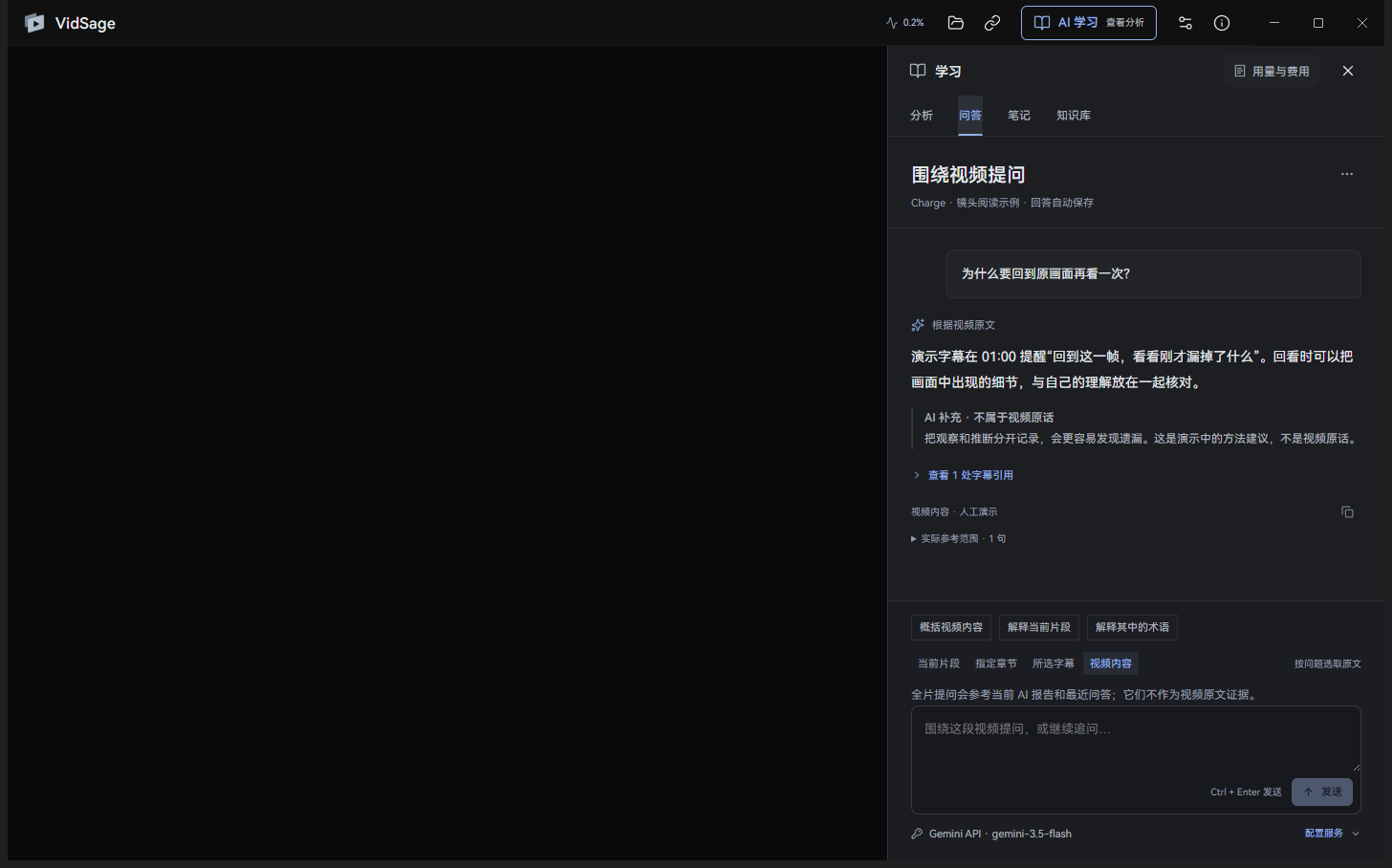Switch to the 分析 tab

[x=922, y=116]
